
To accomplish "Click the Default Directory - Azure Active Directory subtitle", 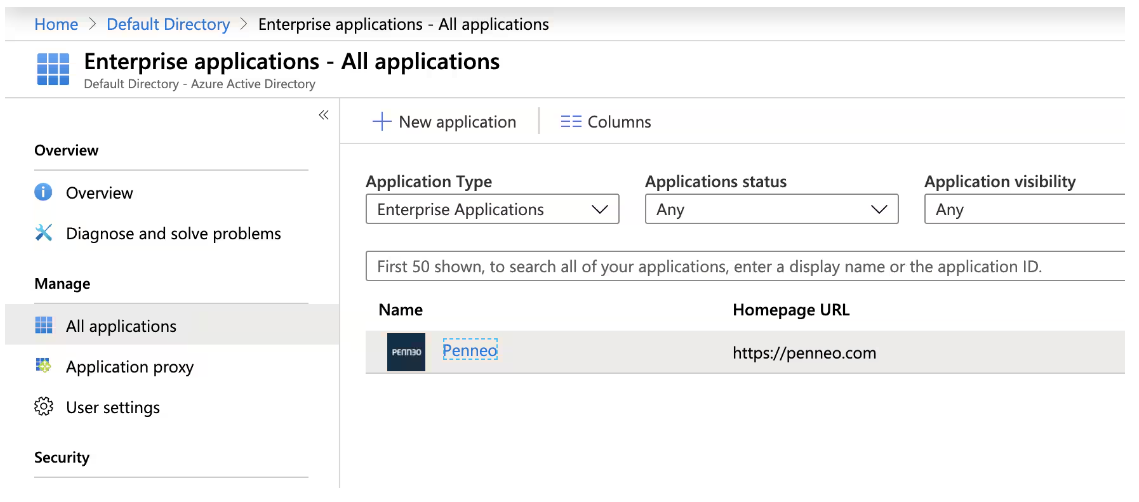I will (200, 84).
